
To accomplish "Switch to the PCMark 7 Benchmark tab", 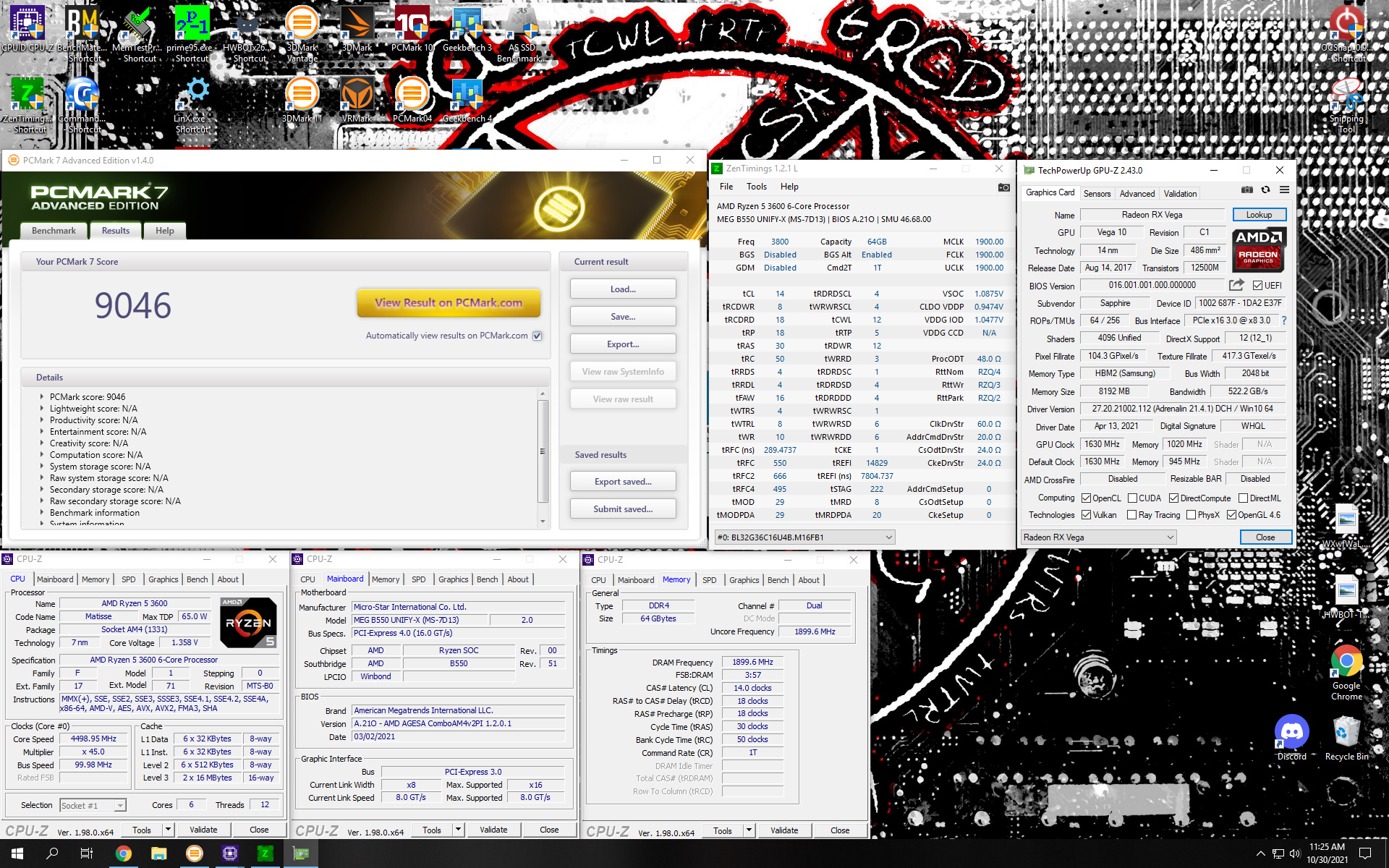I will point(54,231).
